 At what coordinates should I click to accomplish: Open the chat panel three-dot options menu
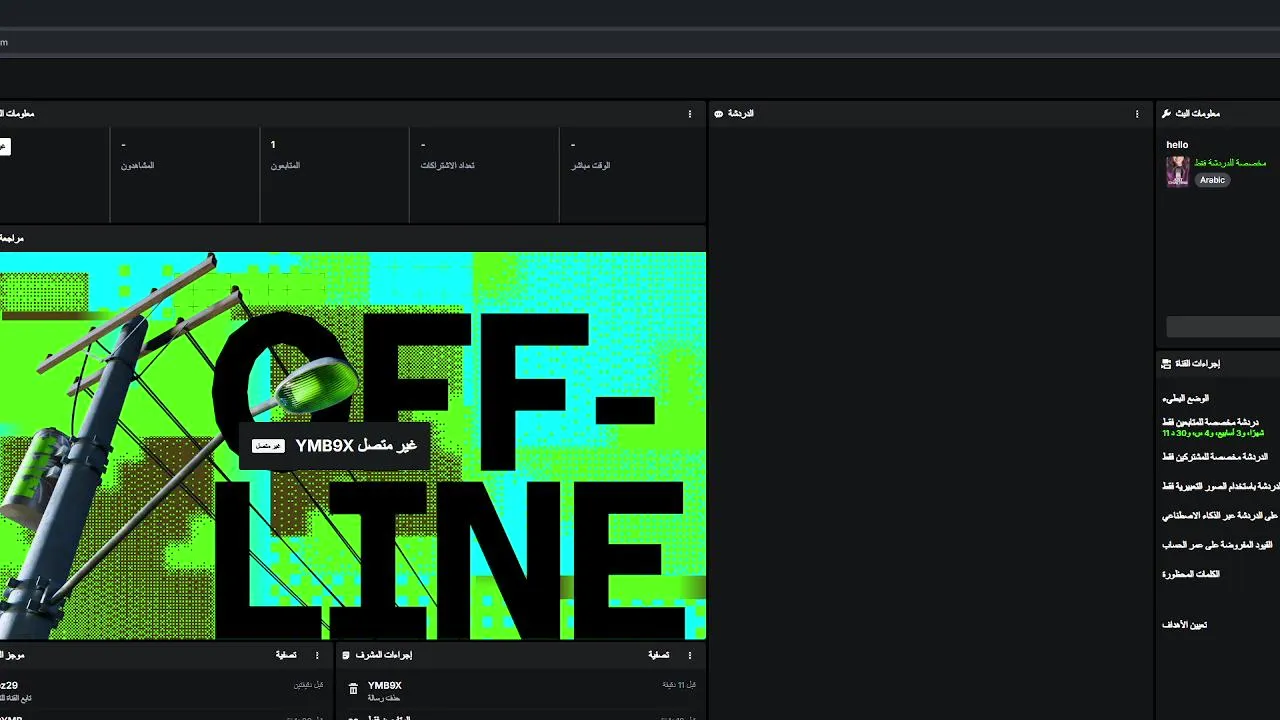coord(1137,114)
